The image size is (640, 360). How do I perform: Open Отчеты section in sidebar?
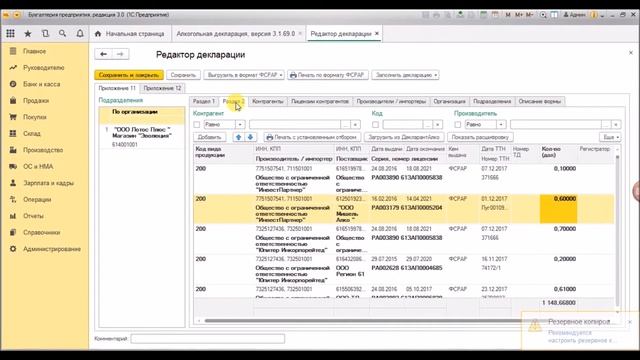pos(33,216)
